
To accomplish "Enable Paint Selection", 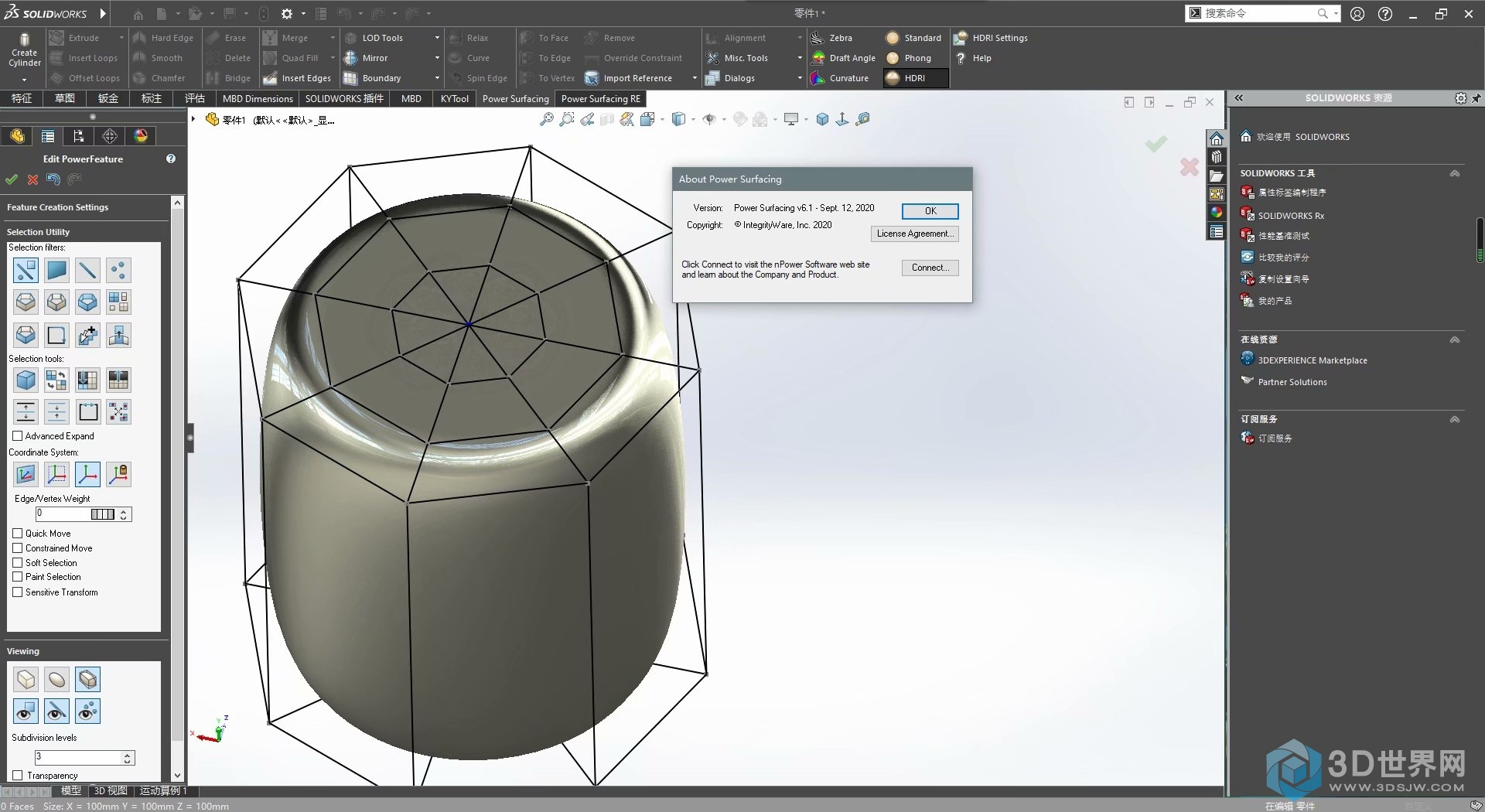I will (18, 577).
